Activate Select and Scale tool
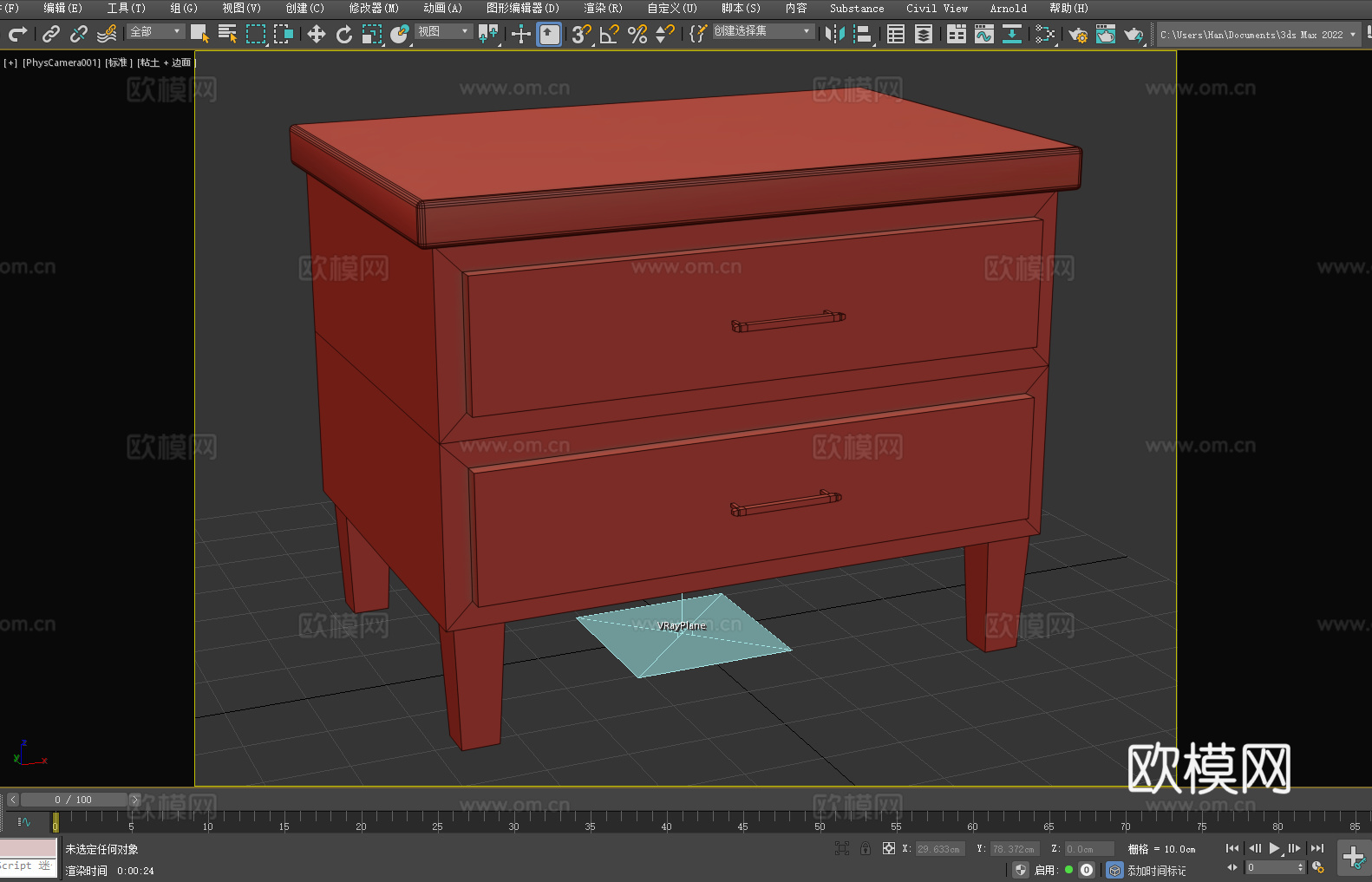Image resolution: width=1372 pixels, height=882 pixels. [372, 34]
